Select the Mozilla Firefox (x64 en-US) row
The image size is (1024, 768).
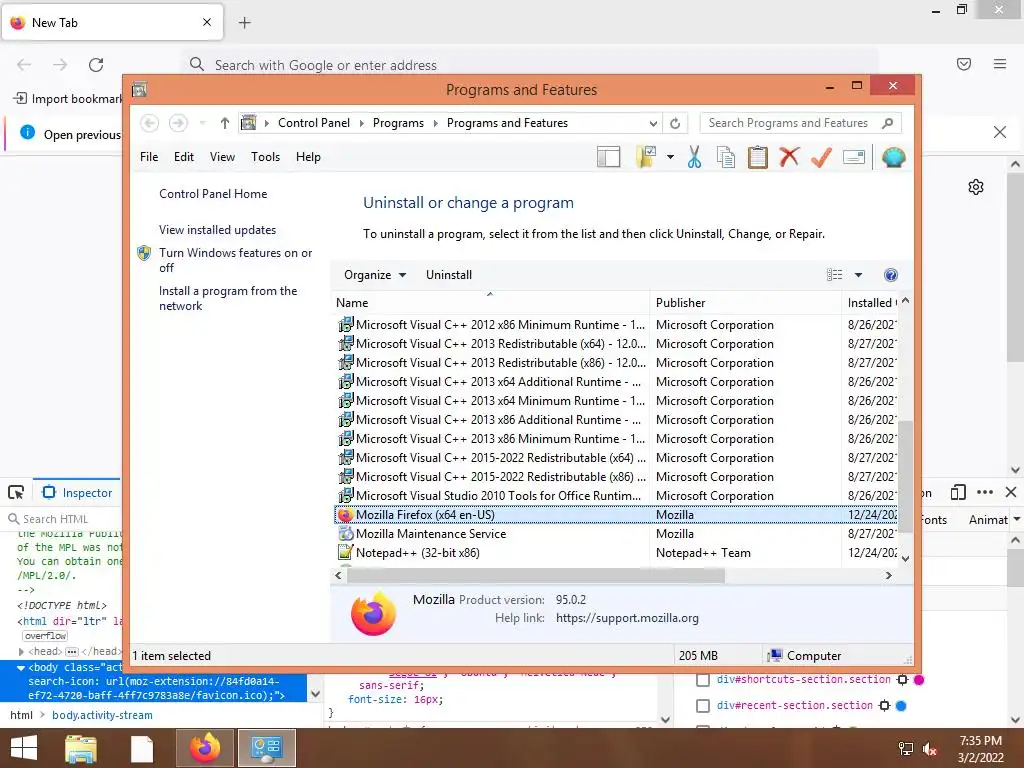(x=615, y=515)
